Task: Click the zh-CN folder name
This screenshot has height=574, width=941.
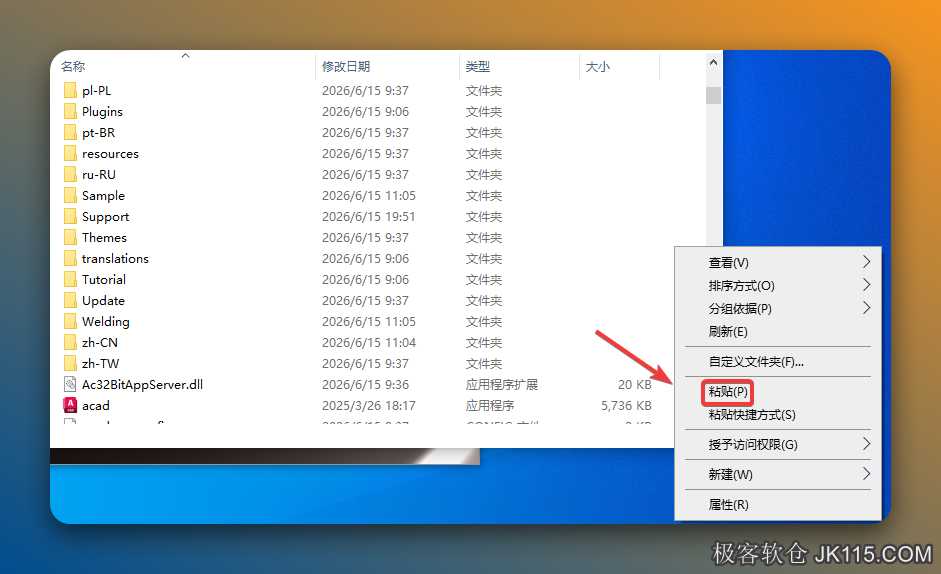Action: click(x=100, y=343)
